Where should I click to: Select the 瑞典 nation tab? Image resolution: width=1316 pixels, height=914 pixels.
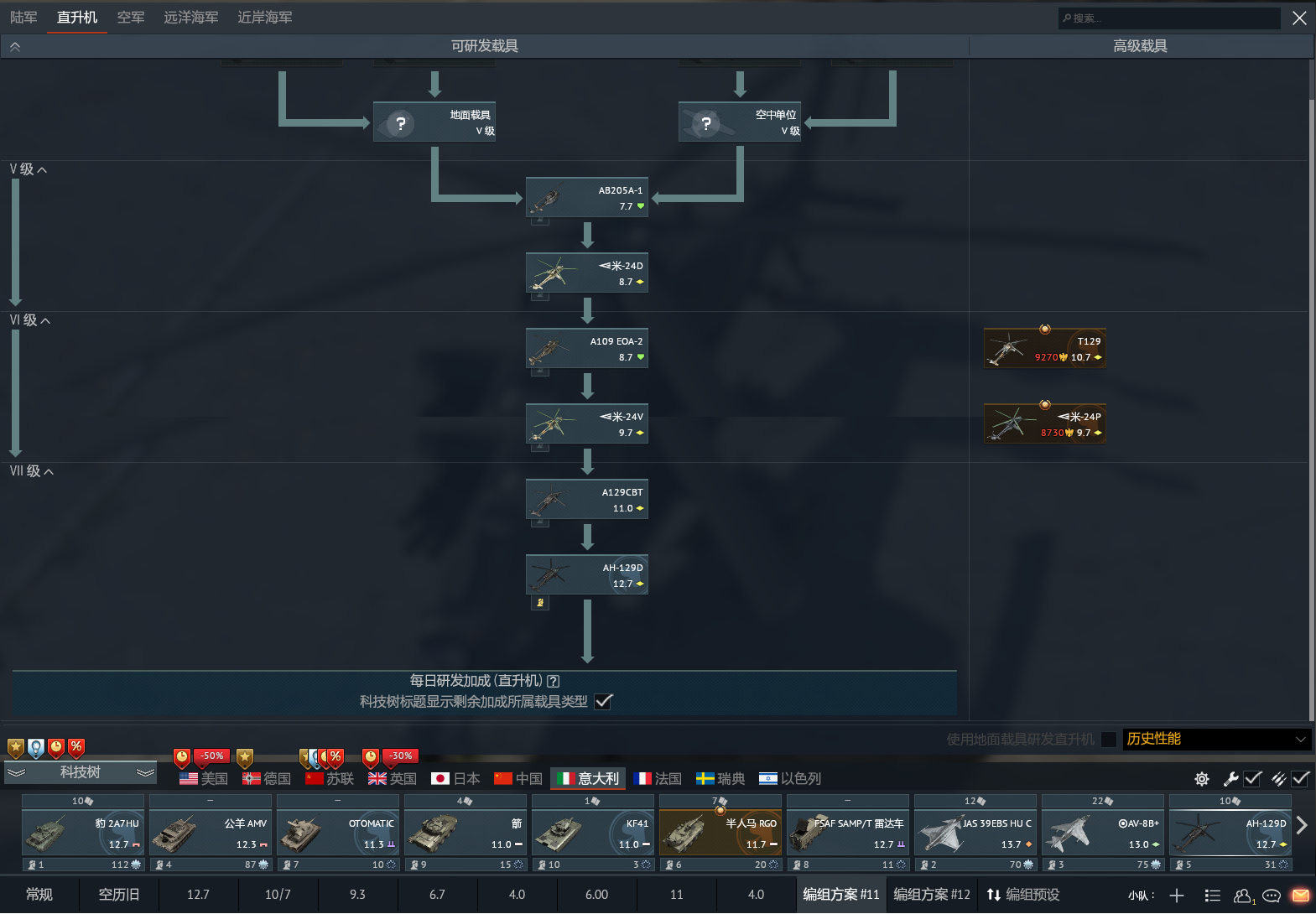pos(720,779)
